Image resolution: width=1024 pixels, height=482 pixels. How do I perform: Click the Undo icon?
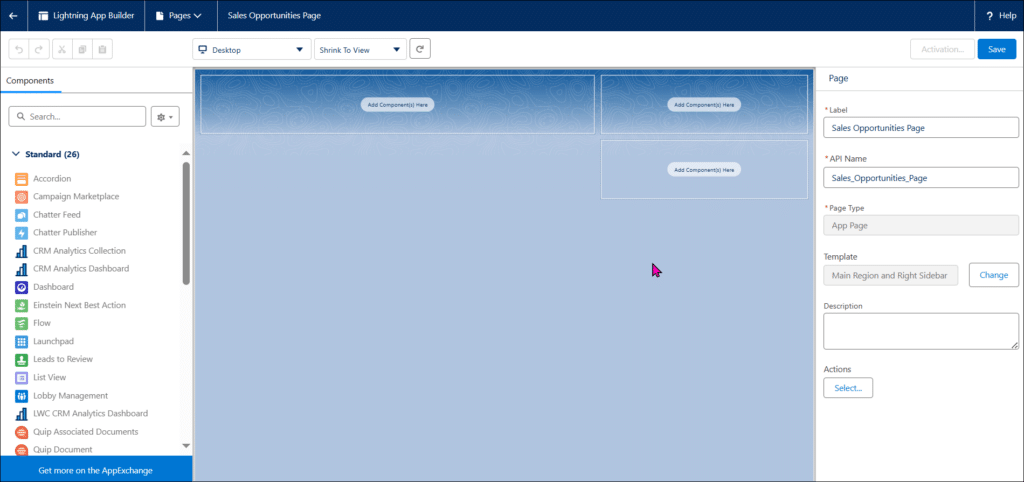(x=19, y=50)
